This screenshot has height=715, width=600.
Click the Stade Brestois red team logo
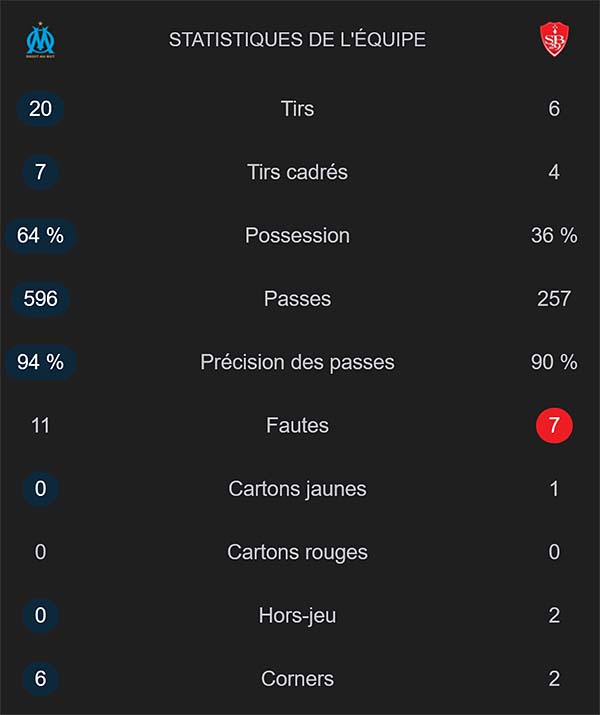[x=554, y=41]
